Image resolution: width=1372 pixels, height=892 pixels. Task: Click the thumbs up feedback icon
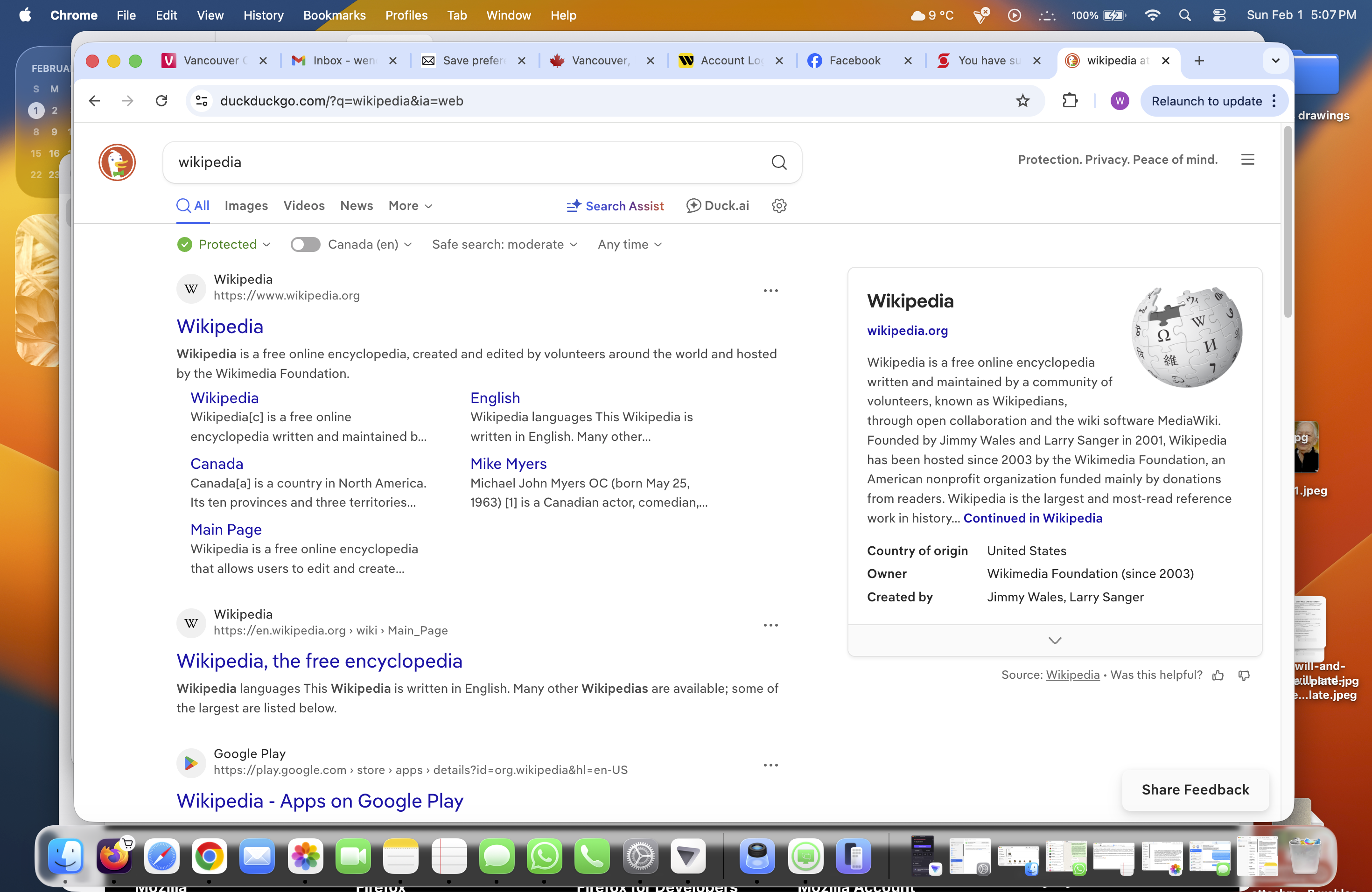[x=1218, y=676]
